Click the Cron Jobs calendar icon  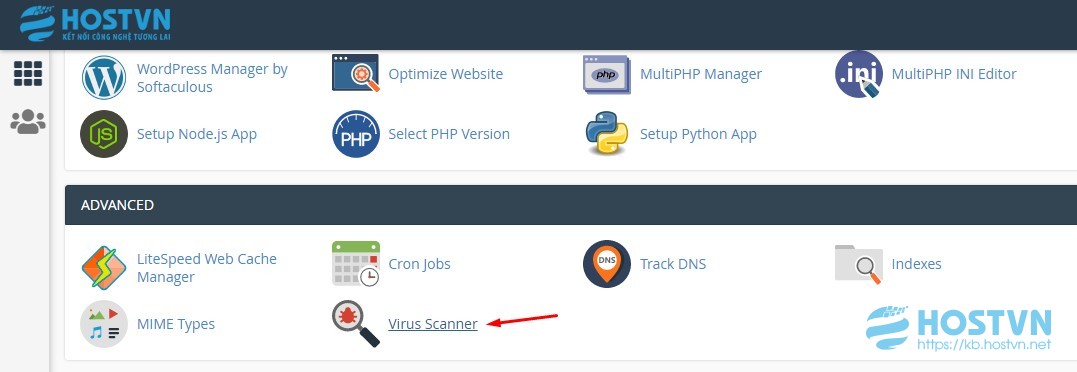pyautogui.click(x=356, y=264)
